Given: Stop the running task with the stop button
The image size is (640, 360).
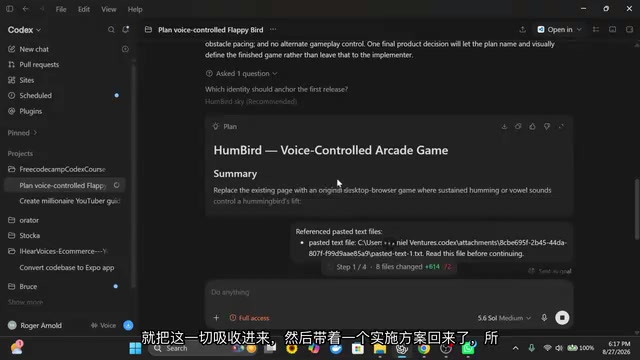Looking at the screenshot, I should point(562,318).
